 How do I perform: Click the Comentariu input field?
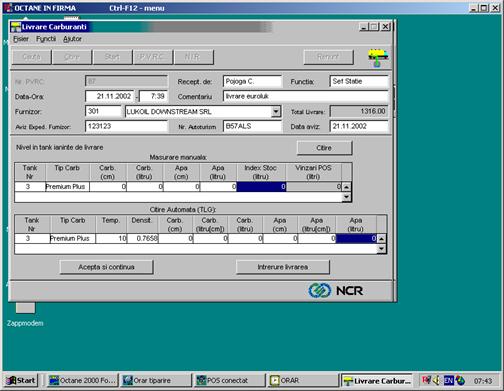click(x=305, y=97)
